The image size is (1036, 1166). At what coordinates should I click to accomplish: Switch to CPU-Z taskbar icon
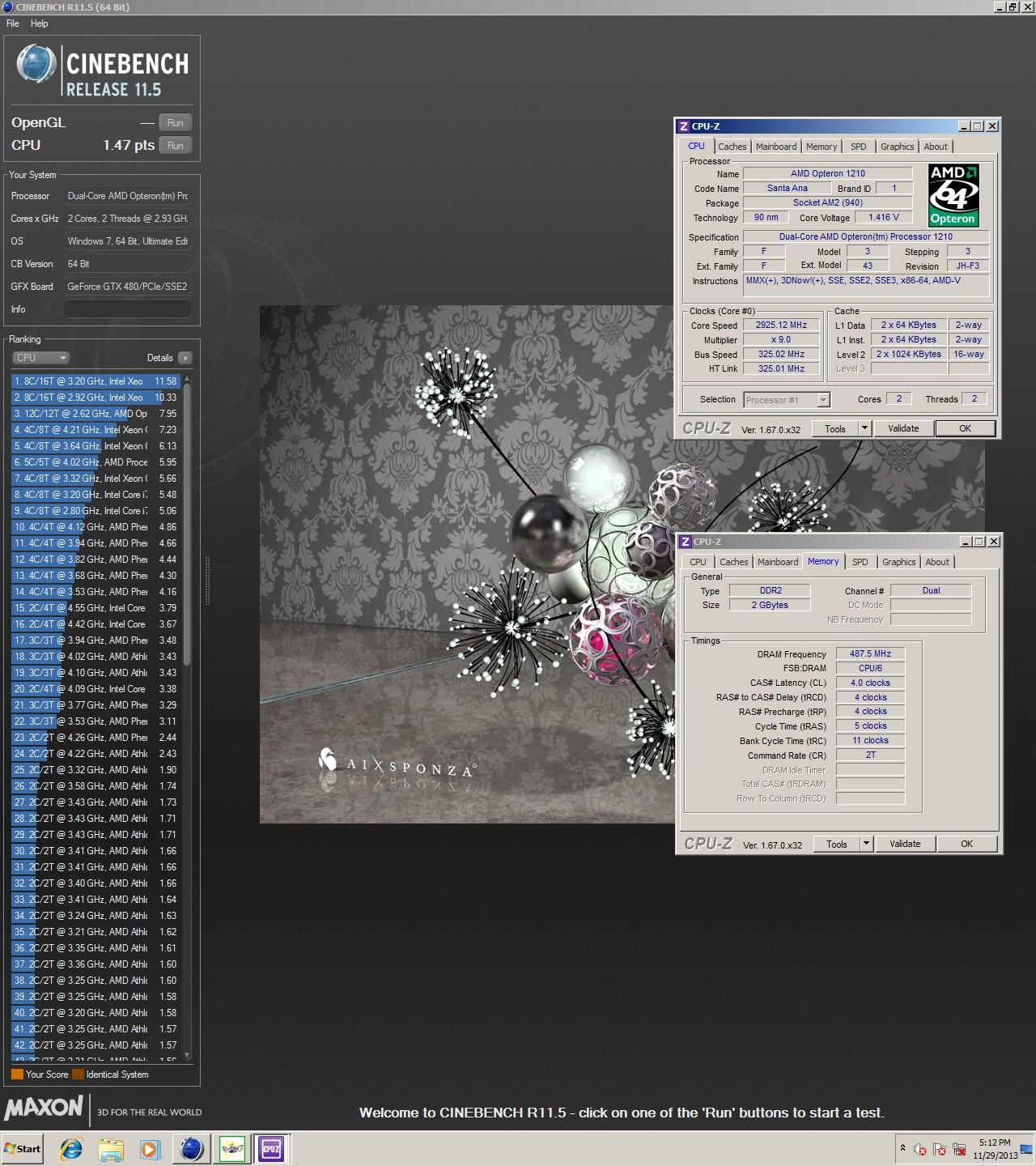pyautogui.click(x=271, y=1148)
